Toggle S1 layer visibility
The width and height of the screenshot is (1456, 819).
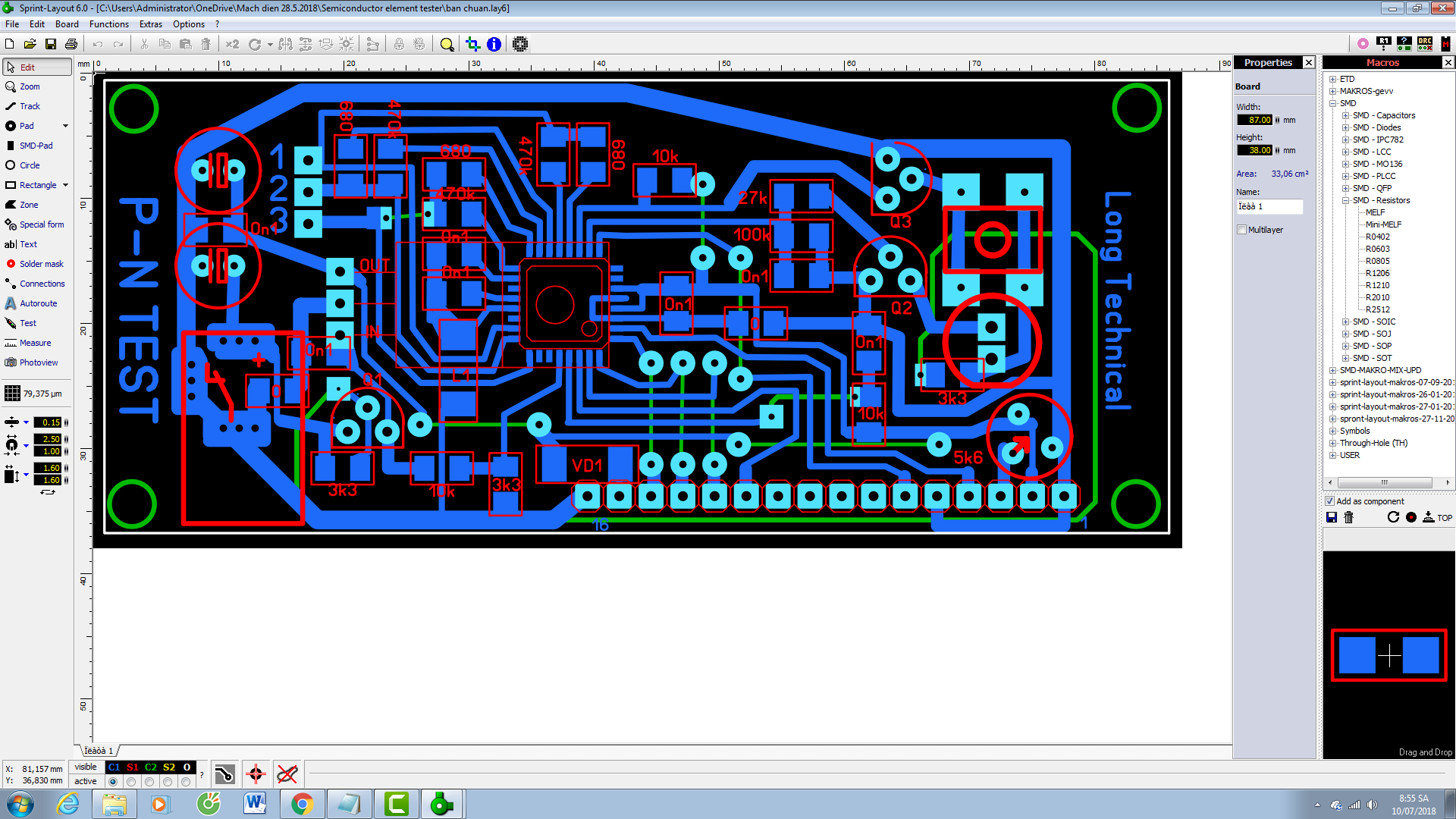[x=132, y=767]
